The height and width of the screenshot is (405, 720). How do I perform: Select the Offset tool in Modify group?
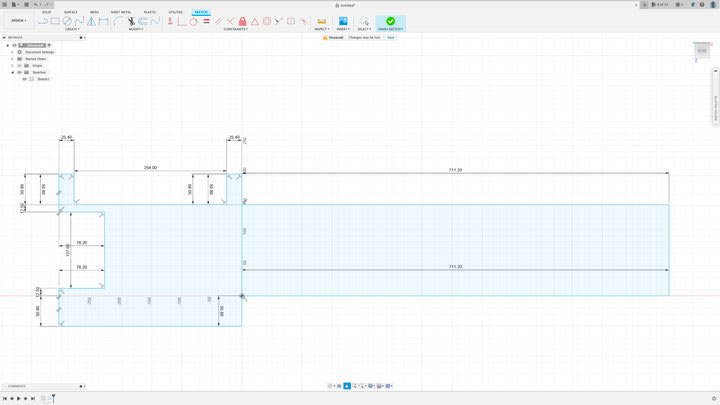[143, 21]
